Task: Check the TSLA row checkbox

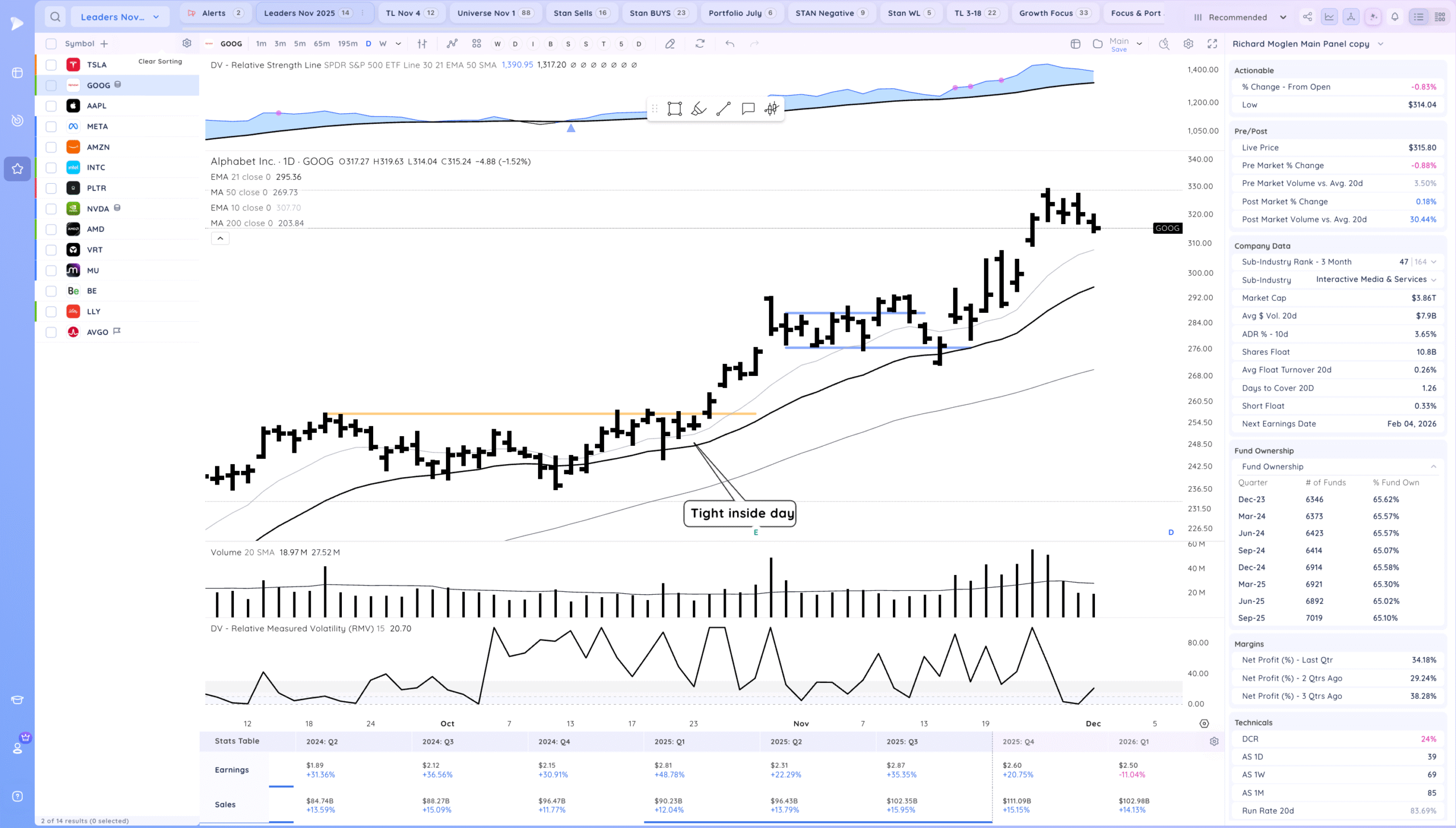Action: pyautogui.click(x=51, y=65)
